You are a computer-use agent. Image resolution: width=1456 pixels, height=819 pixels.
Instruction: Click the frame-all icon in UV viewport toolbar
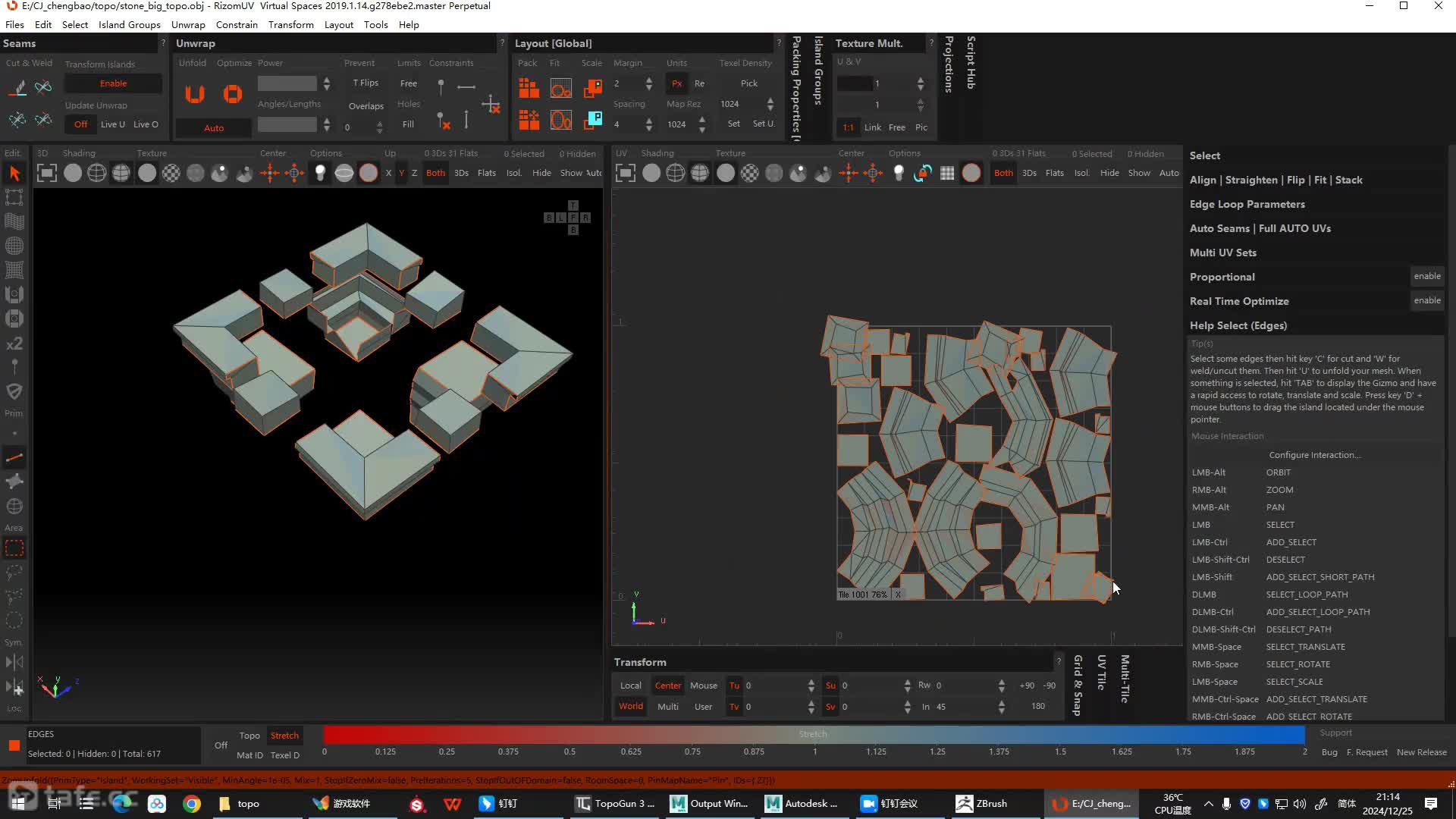tap(626, 173)
